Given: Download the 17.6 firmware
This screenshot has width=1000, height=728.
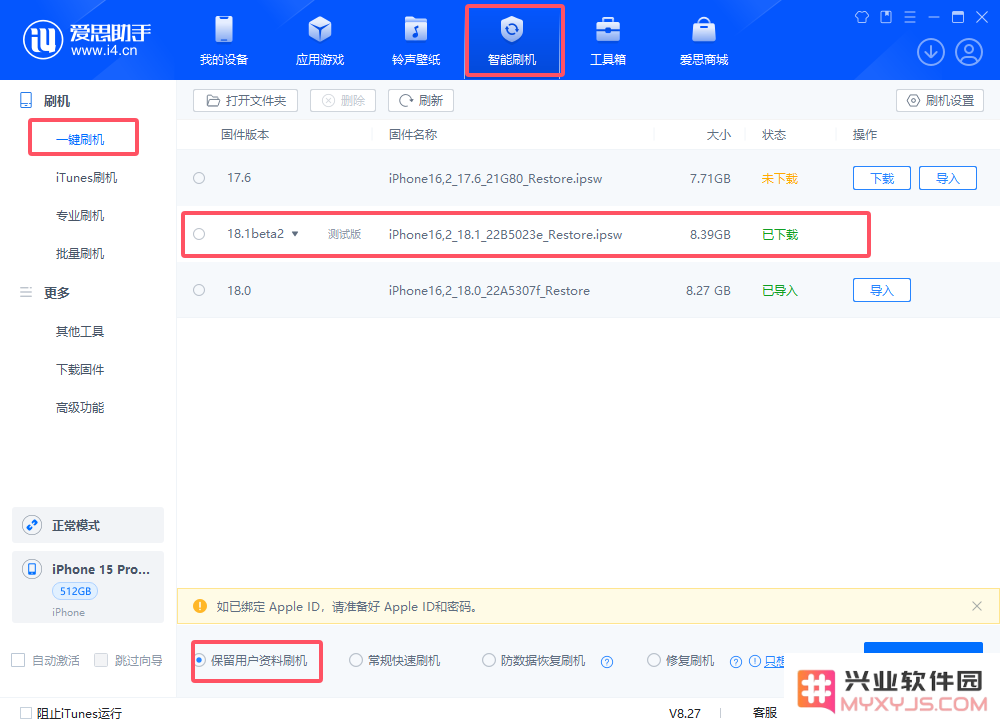Looking at the screenshot, I should [x=882, y=178].
